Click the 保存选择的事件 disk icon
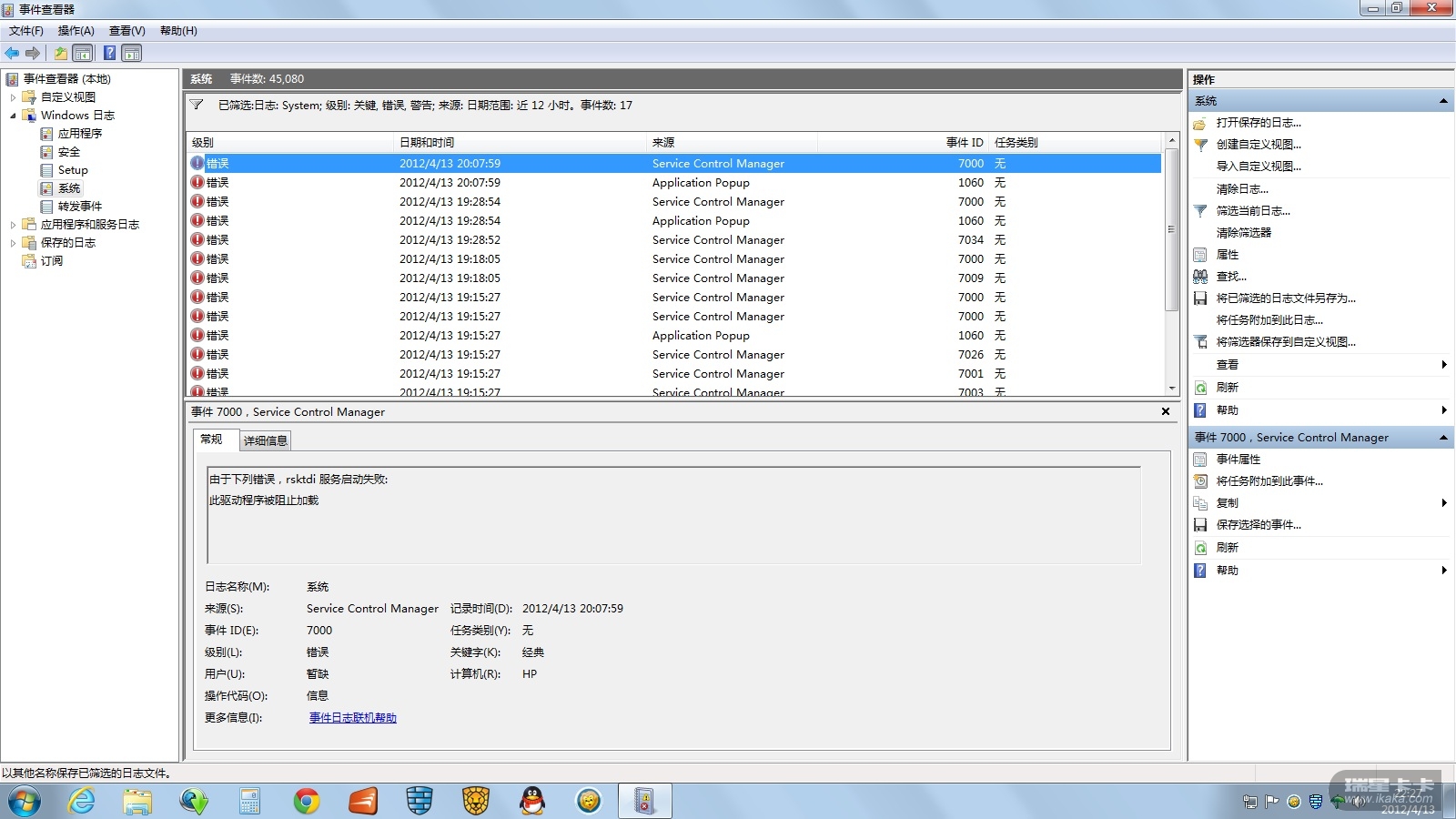The height and width of the screenshot is (819, 1456). click(1200, 525)
